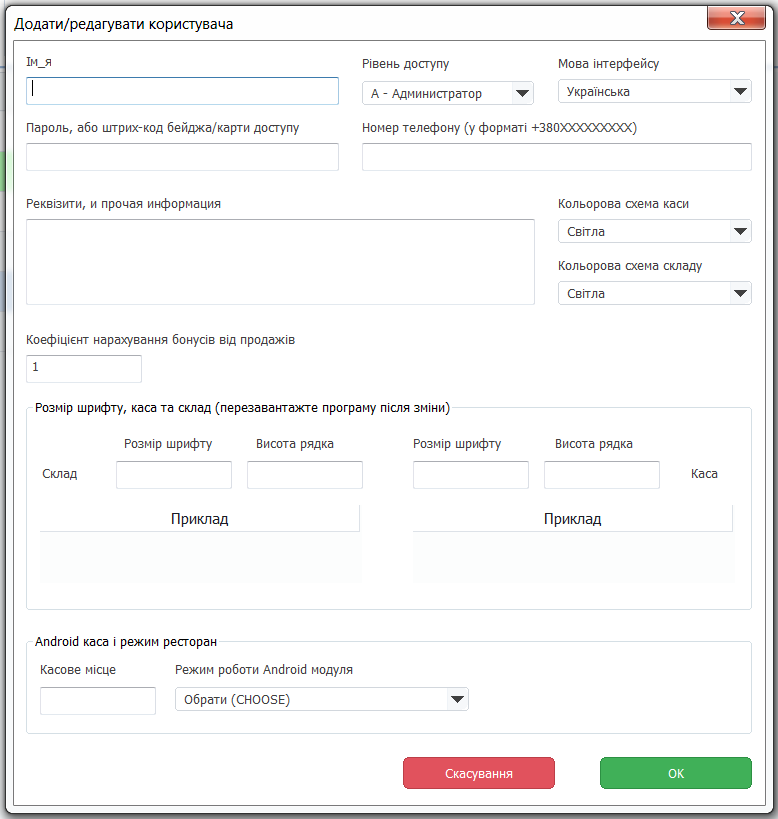Open the Кольорова схема складу dropdown
The width and height of the screenshot is (778, 819).
point(654,293)
